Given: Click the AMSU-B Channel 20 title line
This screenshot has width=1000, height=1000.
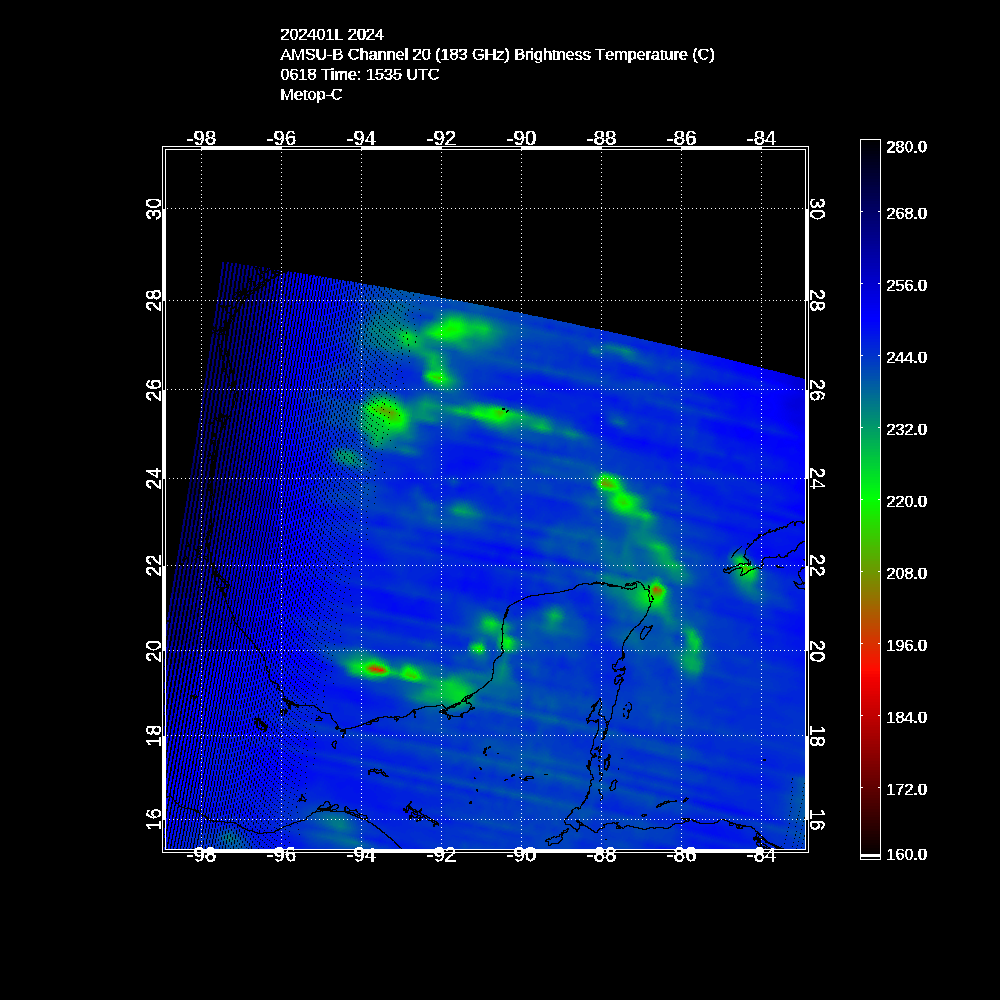Looking at the screenshot, I should pyautogui.click(x=497, y=54).
